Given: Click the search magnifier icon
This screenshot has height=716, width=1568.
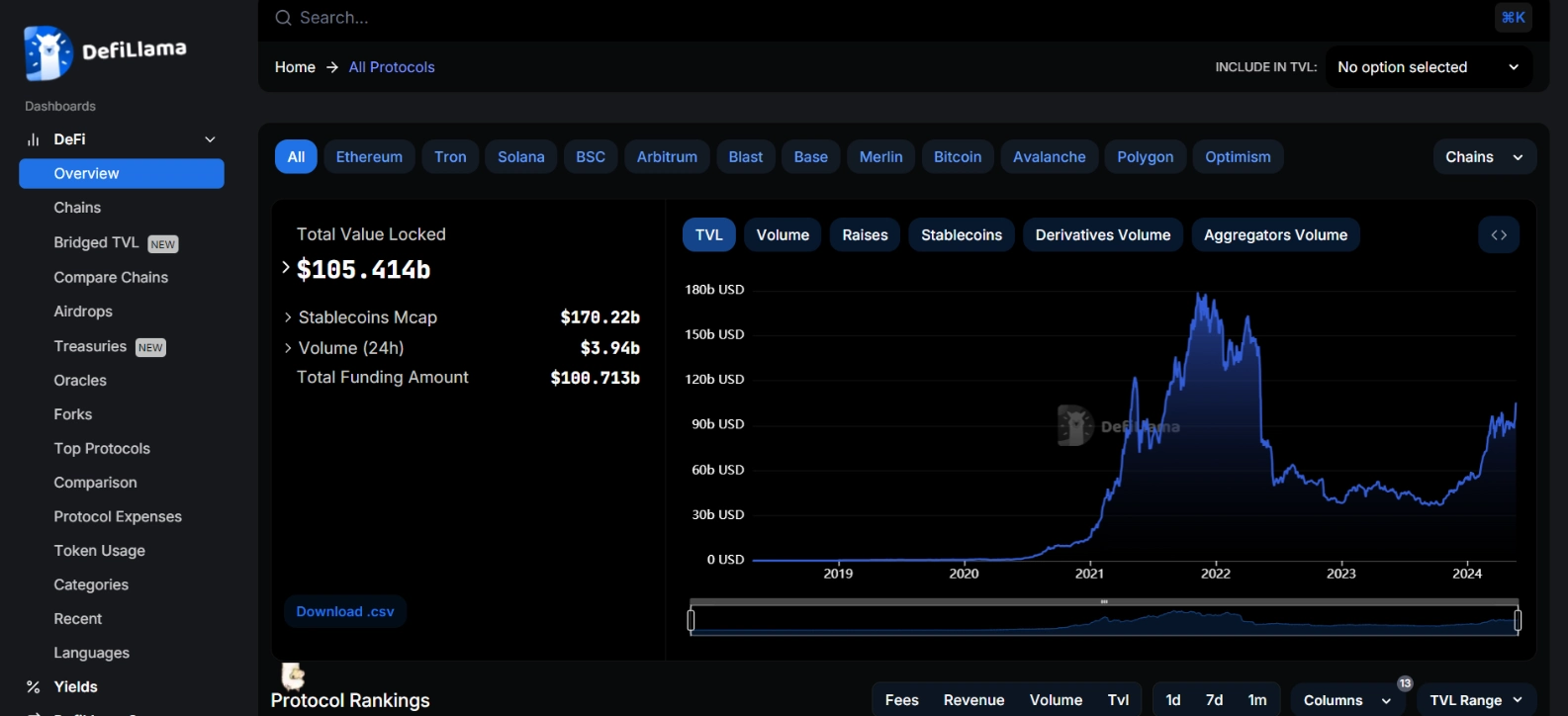Looking at the screenshot, I should (x=283, y=18).
